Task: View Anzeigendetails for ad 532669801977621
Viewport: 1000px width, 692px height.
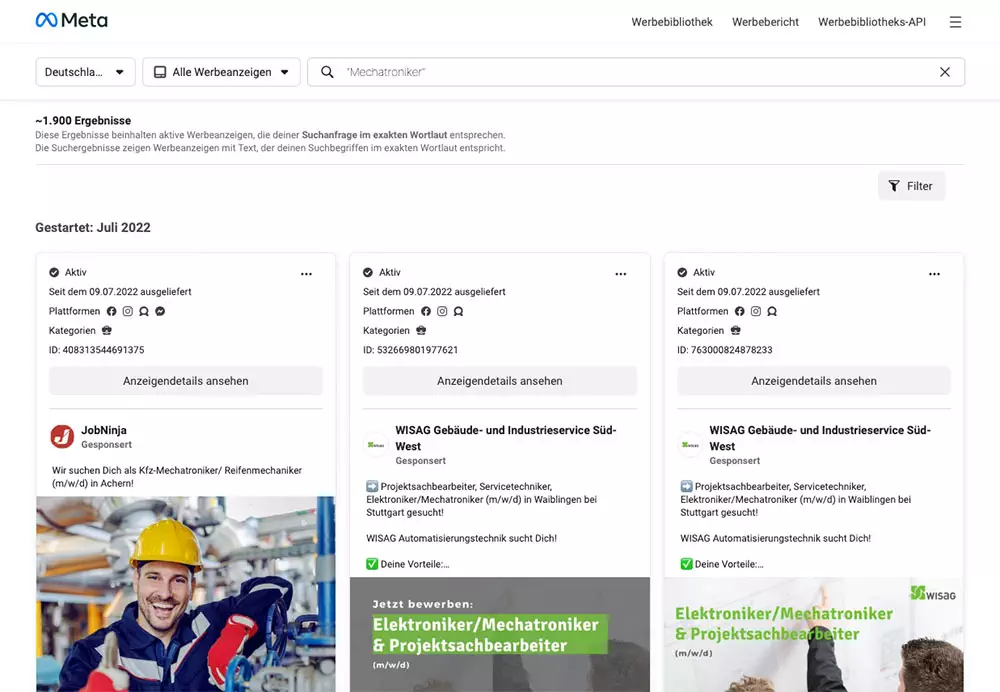Action: pos(500,381)
